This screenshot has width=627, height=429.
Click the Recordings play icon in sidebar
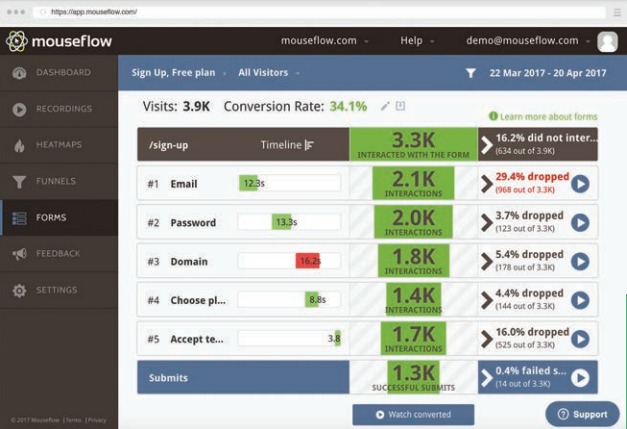point(19,110)
